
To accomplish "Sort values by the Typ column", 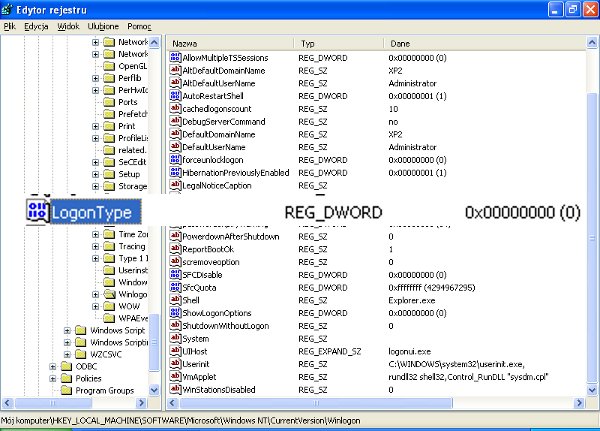I will (x=339, y=44).
